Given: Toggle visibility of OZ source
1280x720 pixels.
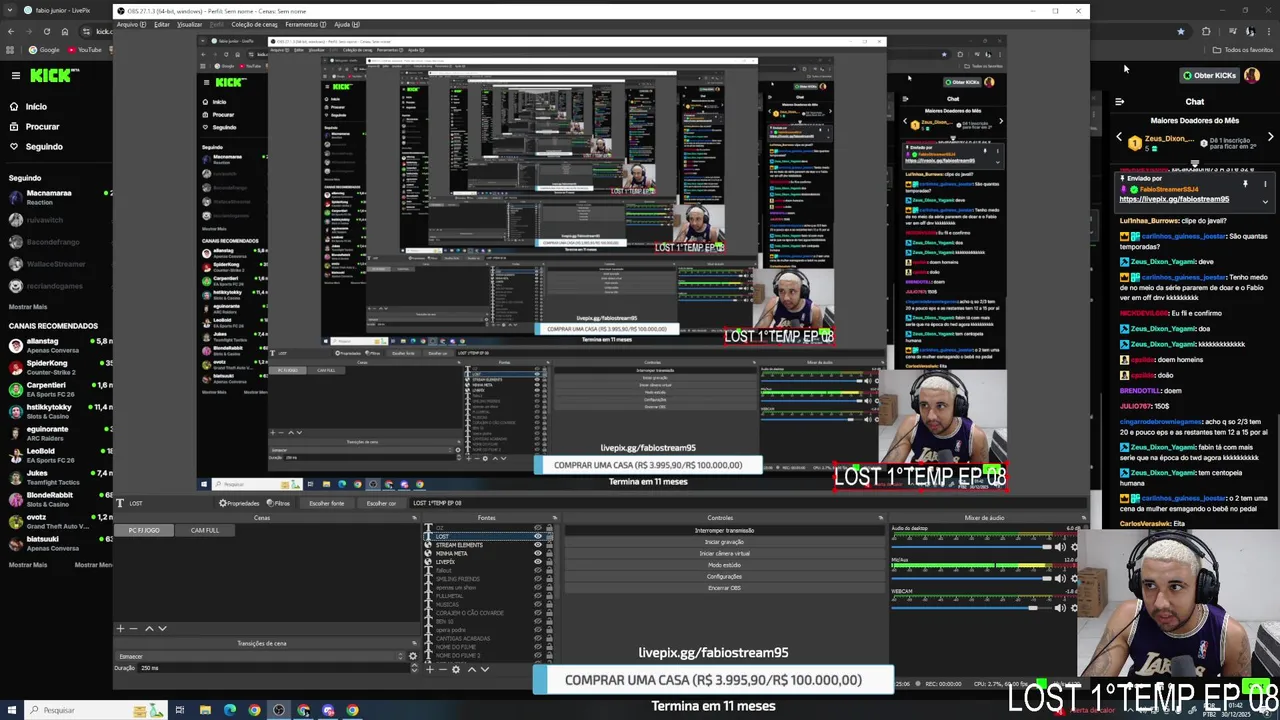Looking at the screenshot, I should [537, 528].
